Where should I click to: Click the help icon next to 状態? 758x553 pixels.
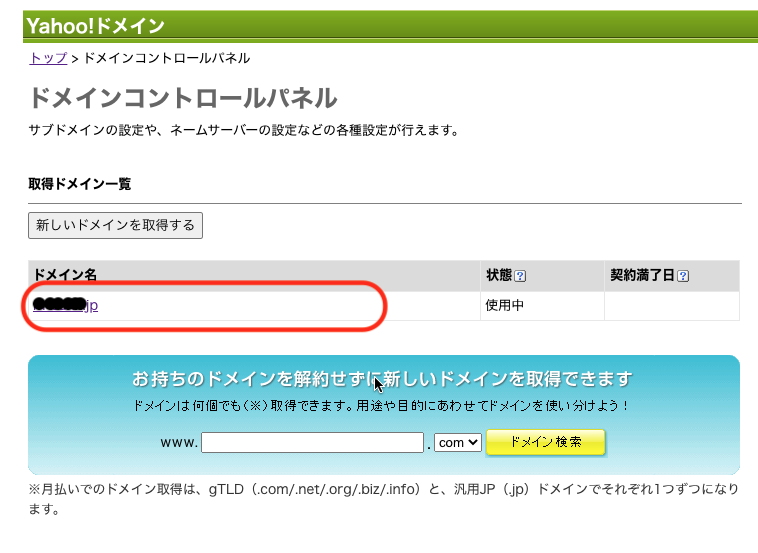(x=520, y=276)
